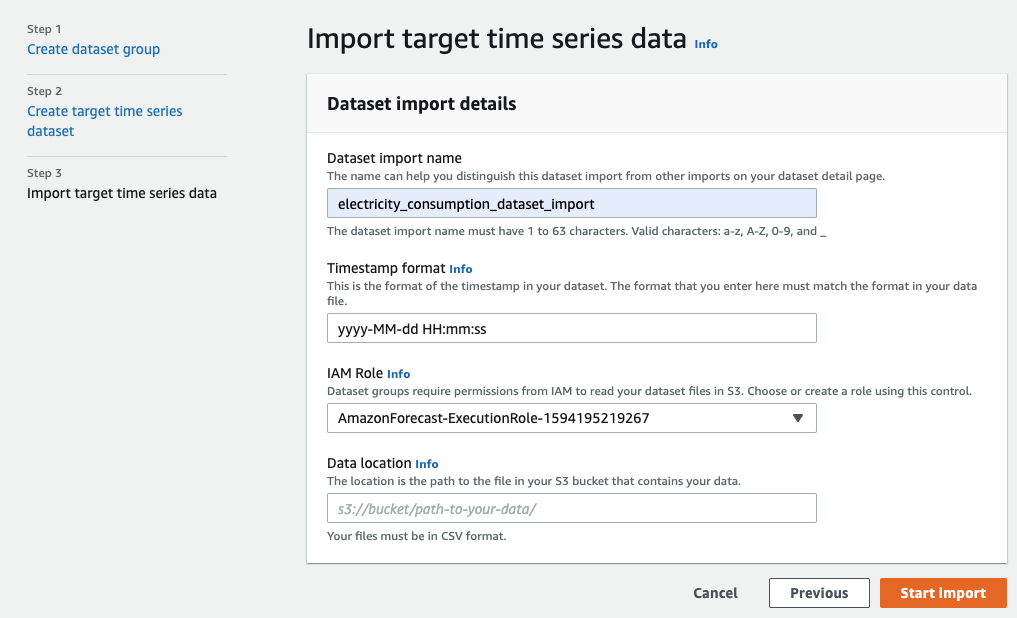Go to Create dataset group step
The width and height of the screenshot is (1017, 618).
[x=93, y=49]
